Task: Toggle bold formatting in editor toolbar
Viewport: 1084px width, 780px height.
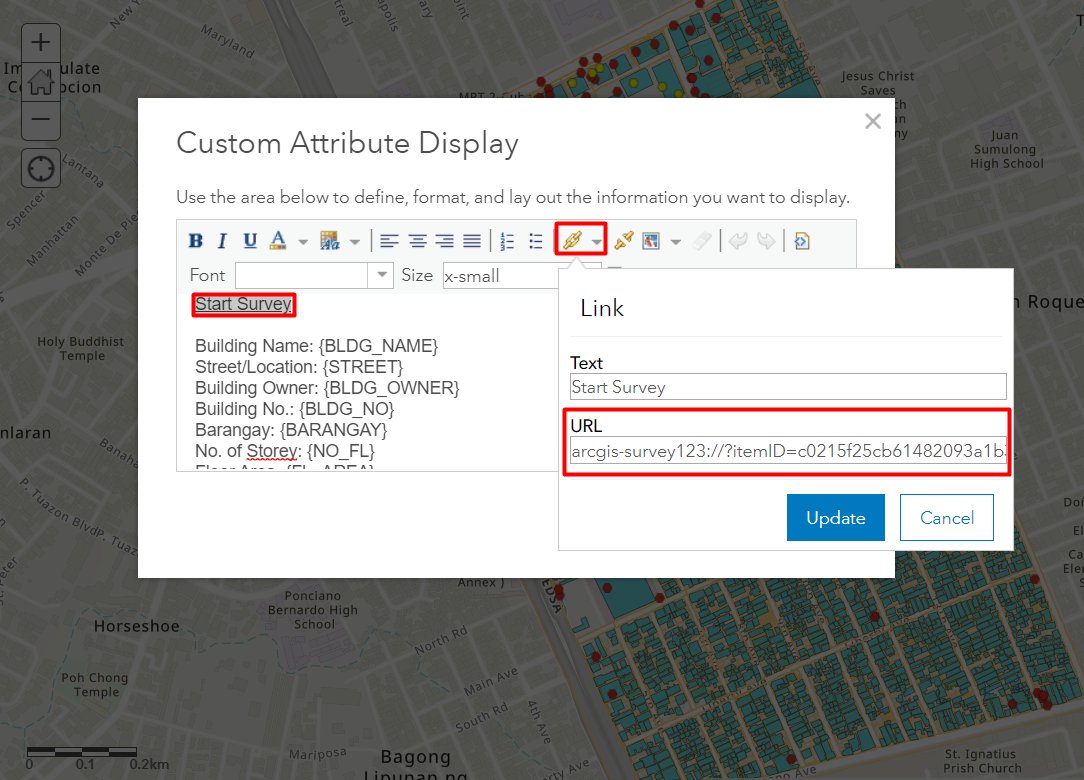Action: [x=196, y=241]
